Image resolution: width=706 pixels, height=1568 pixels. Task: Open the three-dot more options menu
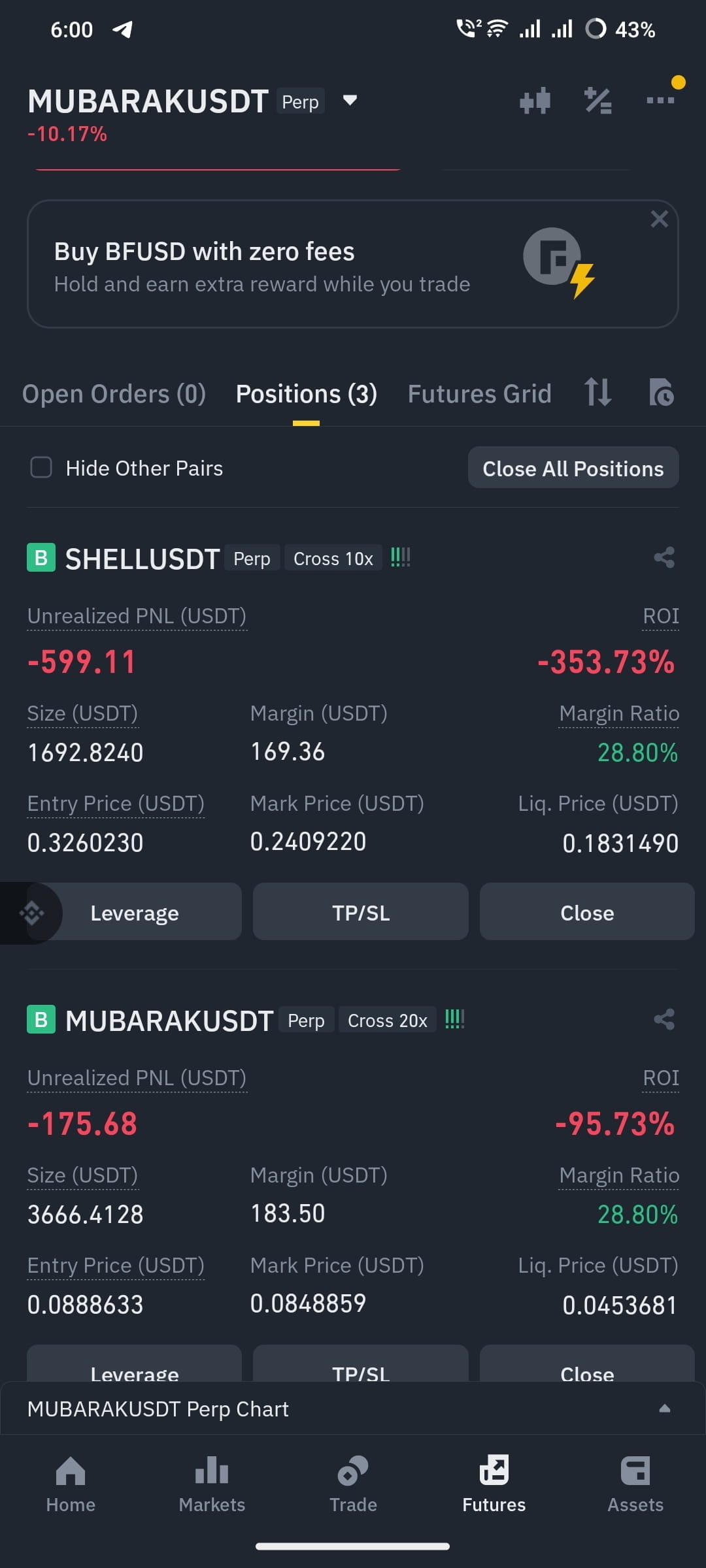(x=660, y=100)
